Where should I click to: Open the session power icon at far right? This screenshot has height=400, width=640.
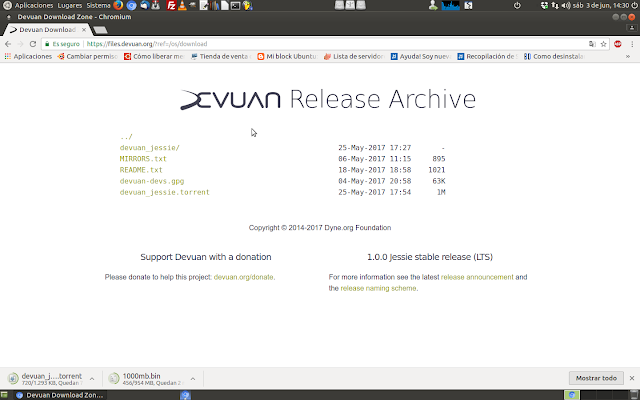[635, 5]
